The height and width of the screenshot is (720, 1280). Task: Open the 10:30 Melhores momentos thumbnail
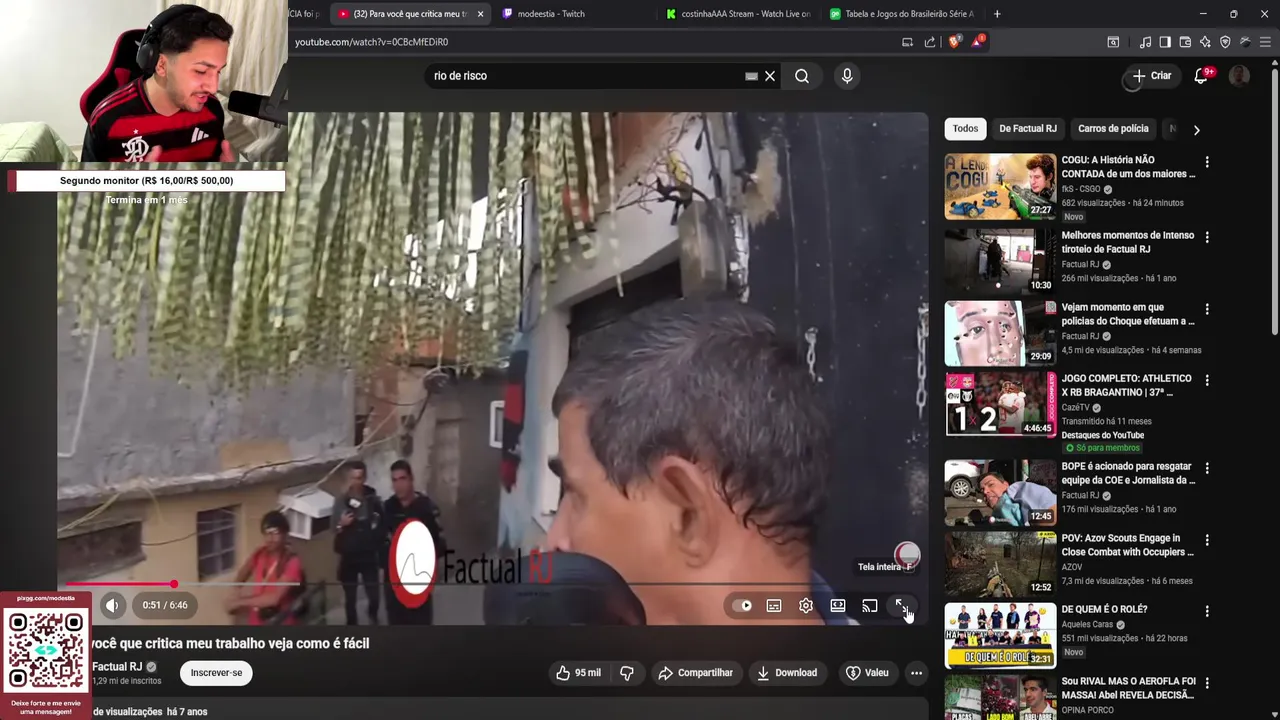(x=1000, y=261)
